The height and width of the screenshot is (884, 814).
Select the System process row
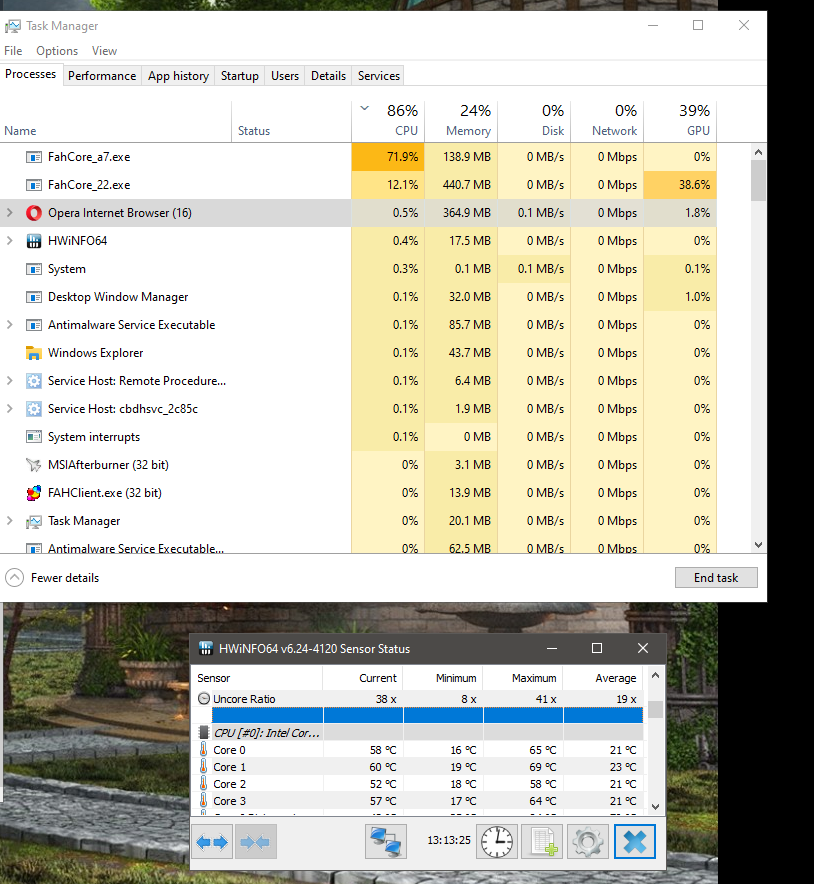coord(358,269)
